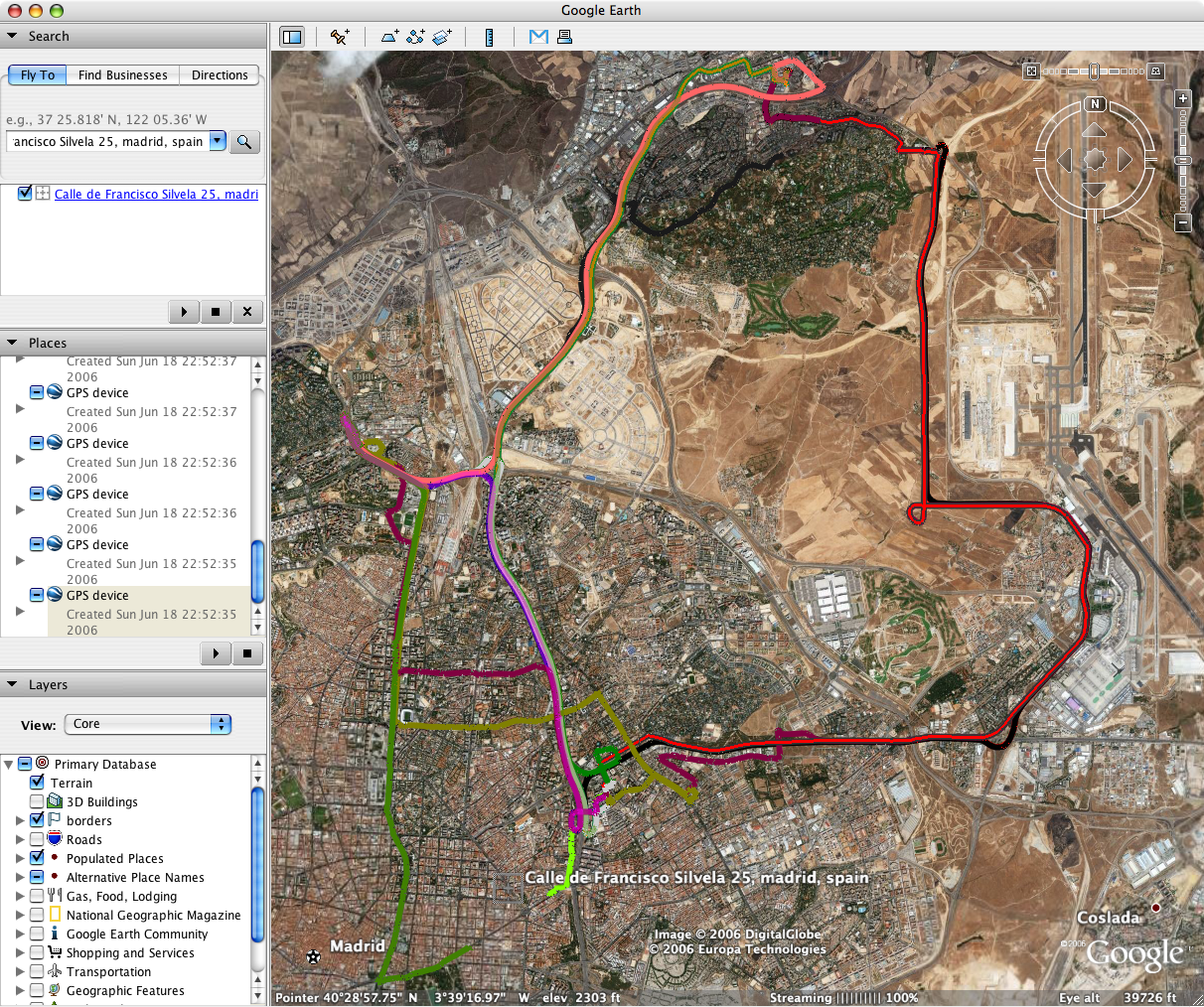Image resolution: width=1204 pixels, height=1007 pixels.
Task: Check the Transportation layer
Action: point(37,971)
